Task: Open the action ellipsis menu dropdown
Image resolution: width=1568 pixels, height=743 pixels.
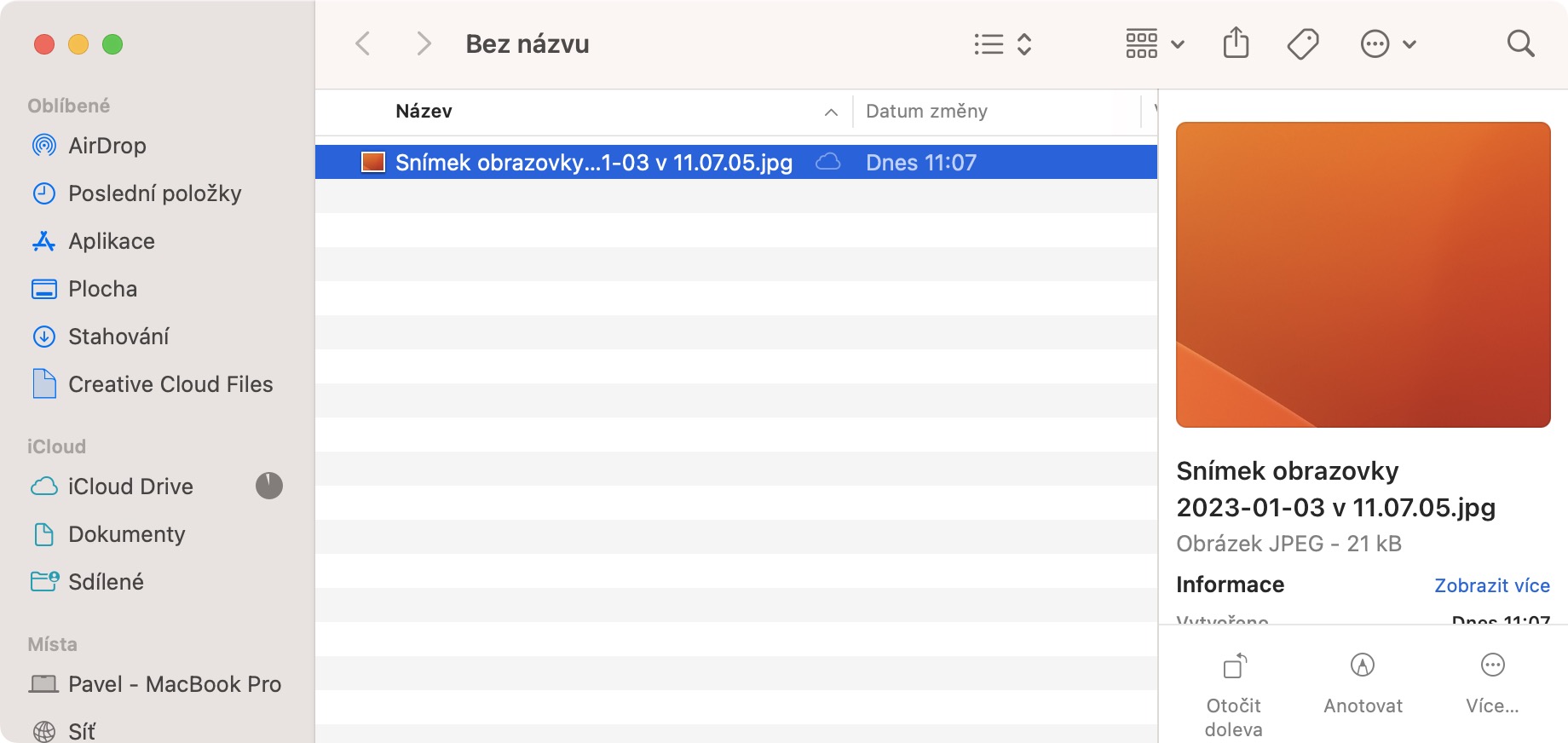Action: 1388,43
